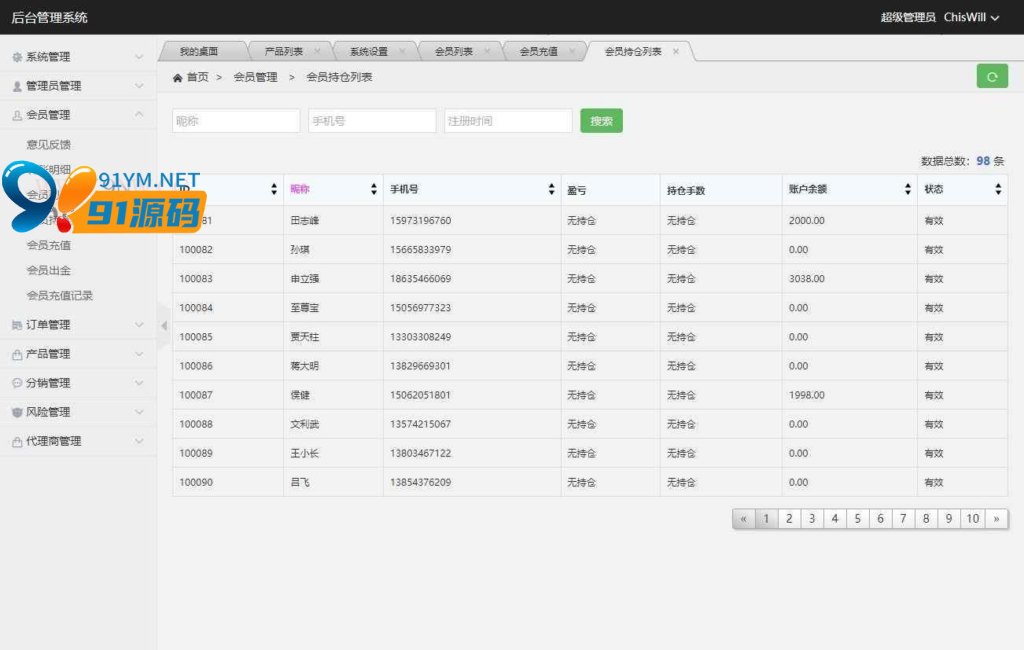Viewport: 1024px width, 650px height.
Task: Open 会员充值记录 sidebar item
Action: [x=59, y=296]
